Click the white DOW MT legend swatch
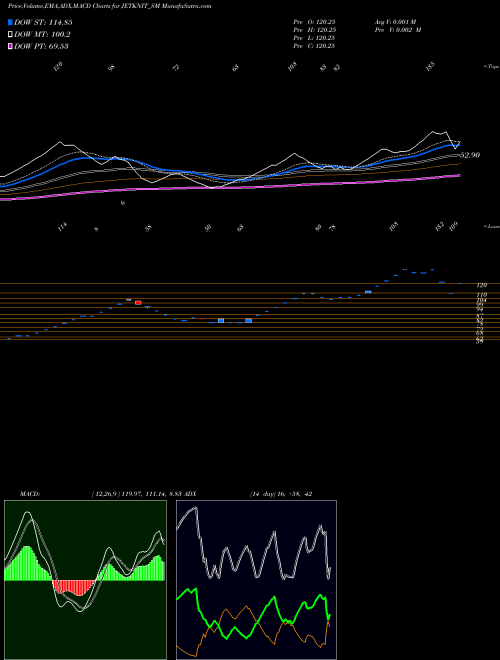 click(x=10, y=35)
